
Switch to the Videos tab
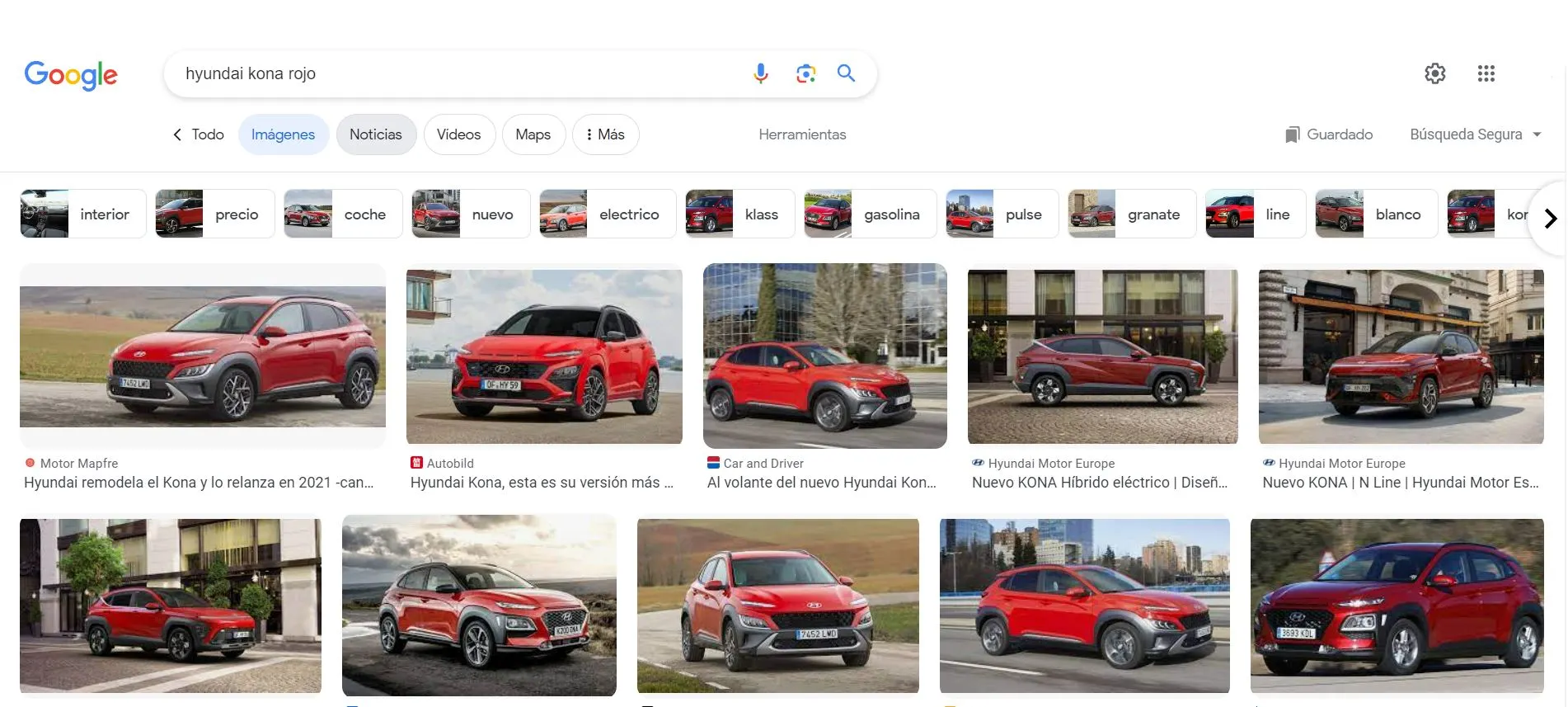[459, 134]
